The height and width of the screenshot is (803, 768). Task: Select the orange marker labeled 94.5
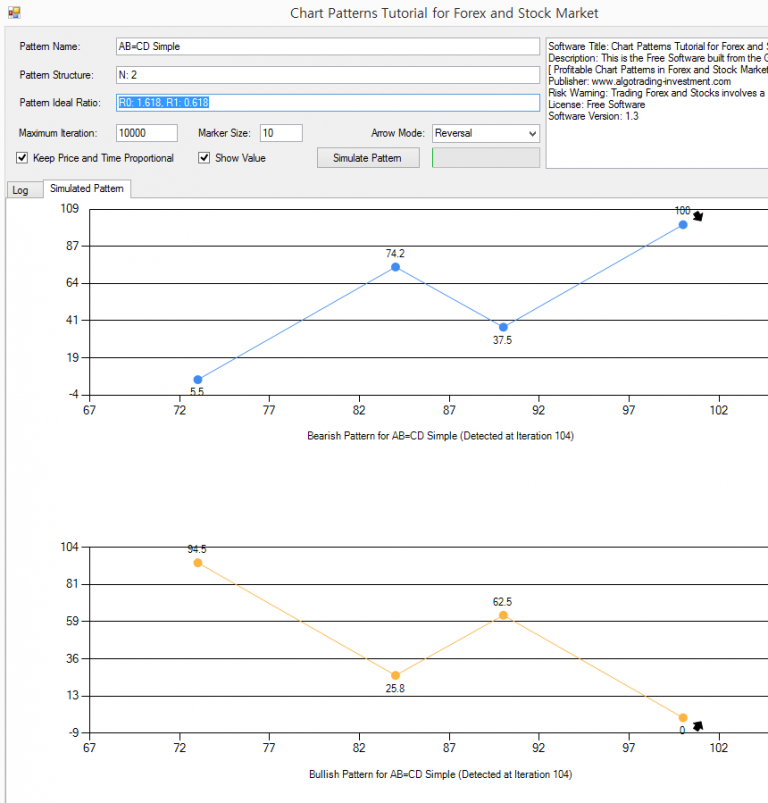click(x=198, y=563)
